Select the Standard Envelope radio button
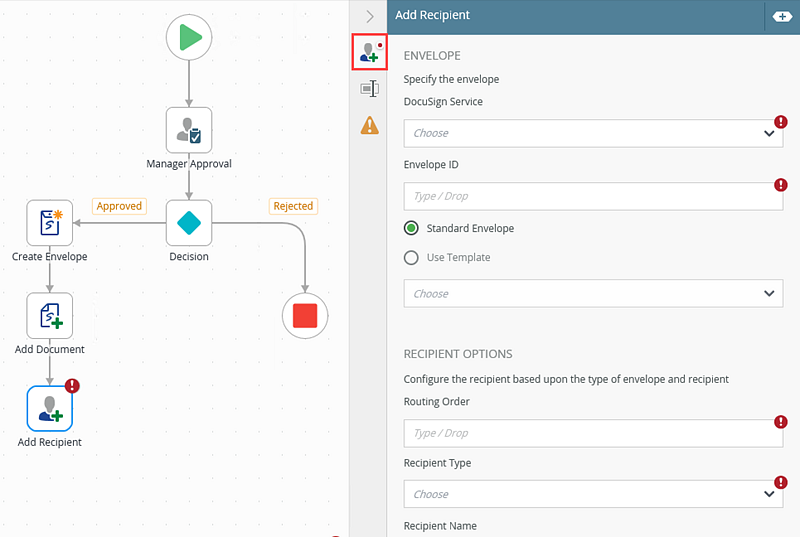Image resolution: width=800 pixels, height=537 pixels. click(x=411, y=228)
